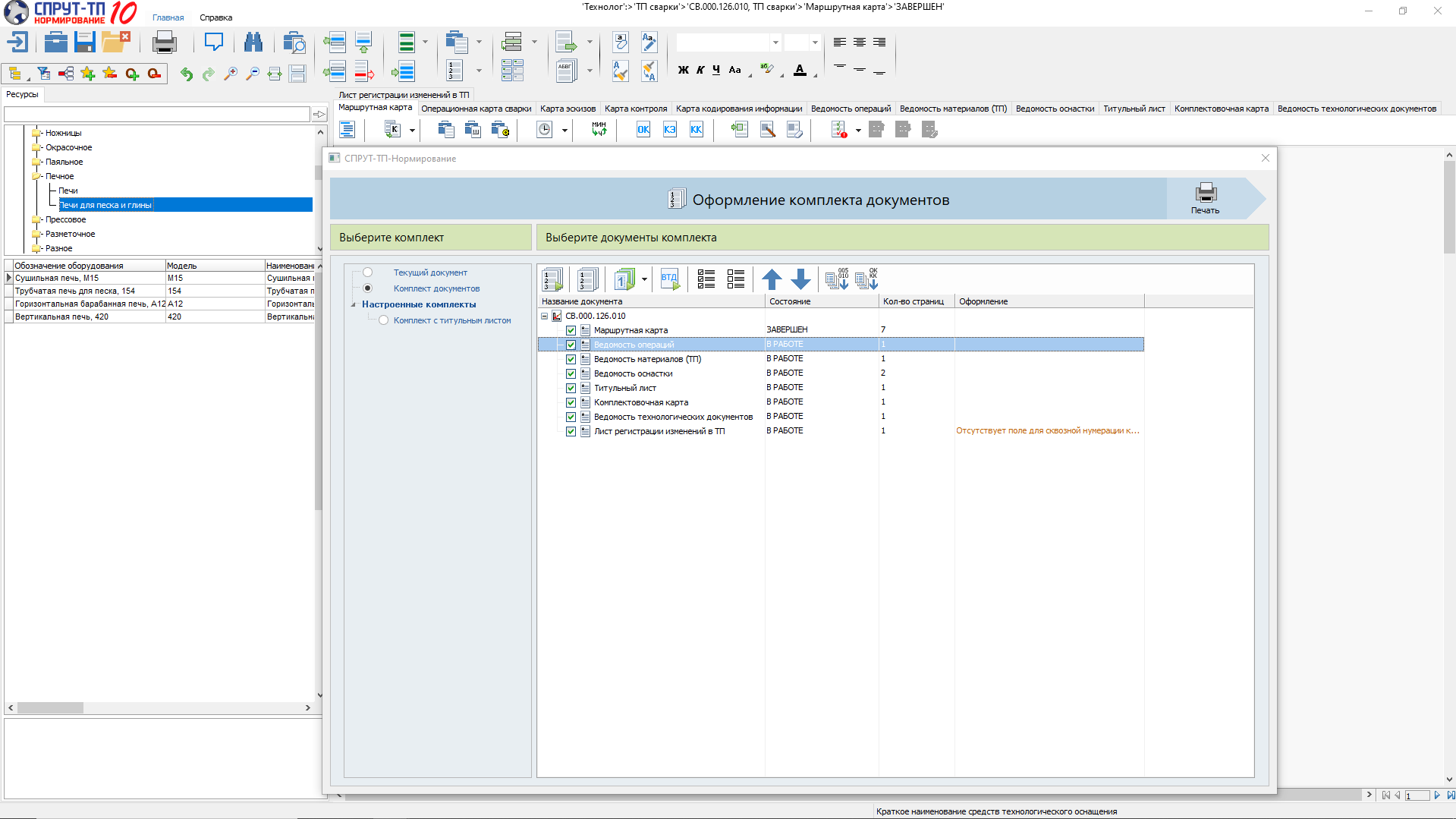Choose Комплект с титульным листом radio option
Screen dimensions: 1456x819
tap(384, 320)
